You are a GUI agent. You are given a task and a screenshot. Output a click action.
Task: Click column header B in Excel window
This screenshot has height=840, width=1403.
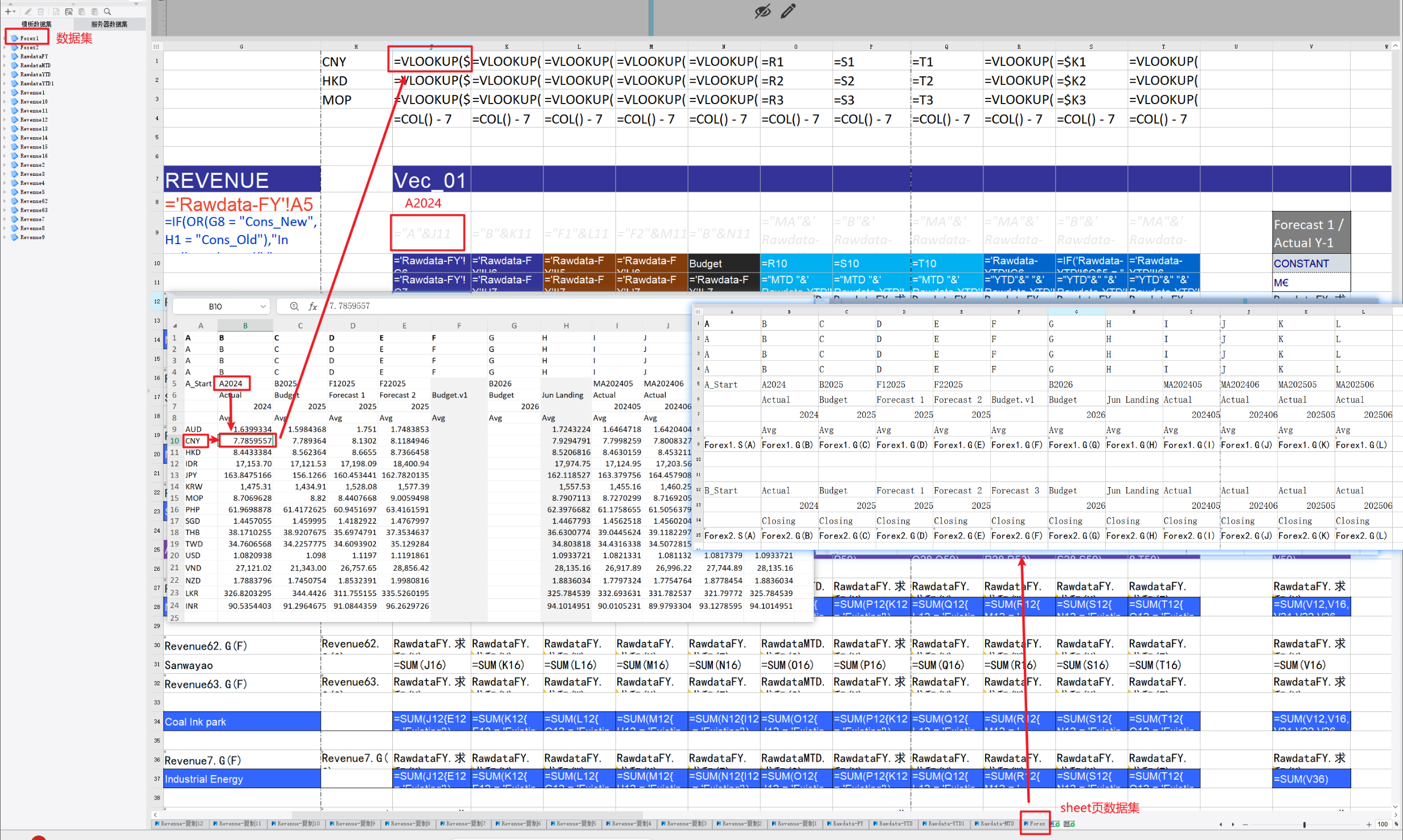click(245, 326)
